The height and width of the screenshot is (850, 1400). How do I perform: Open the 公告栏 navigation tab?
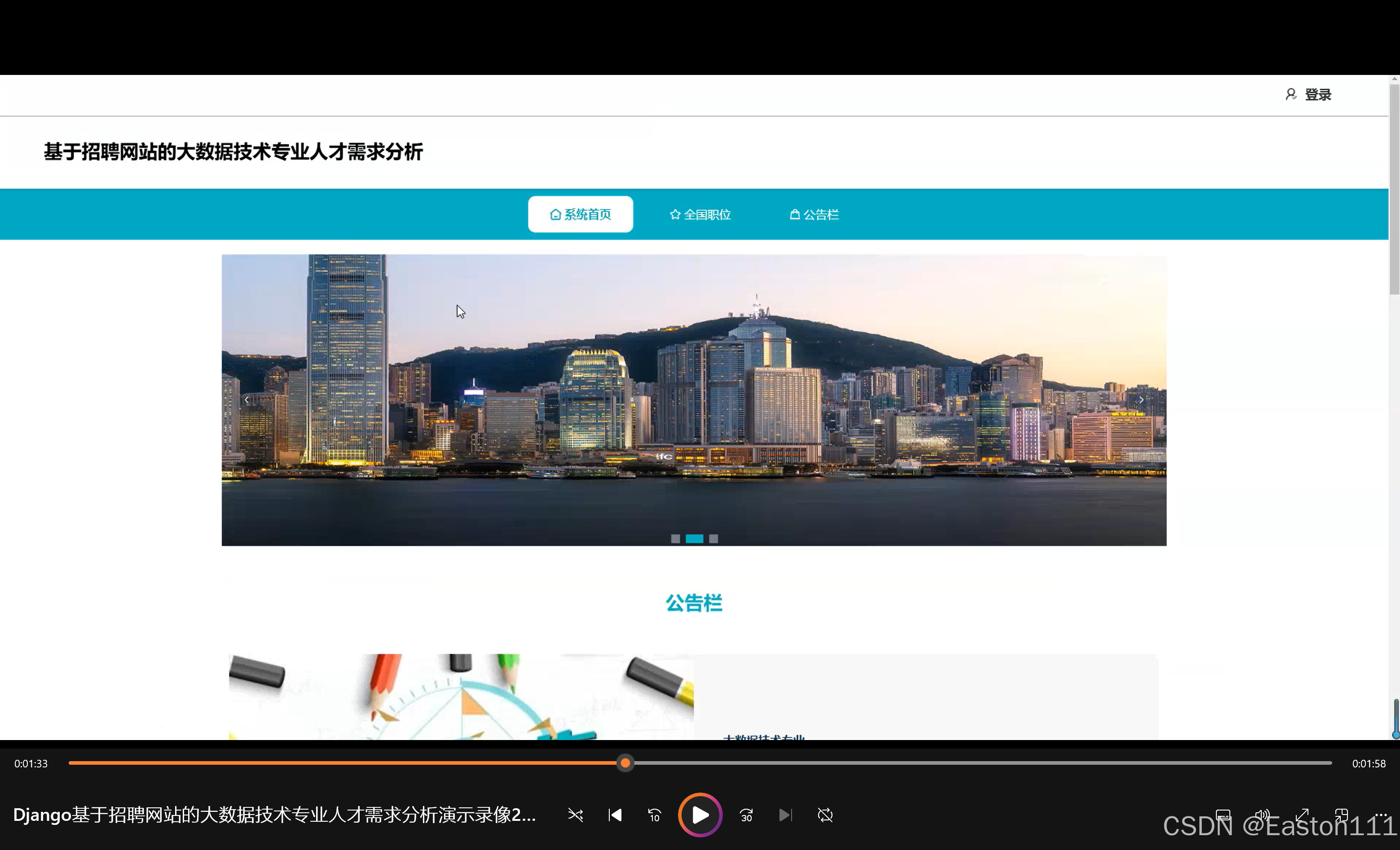814,214
